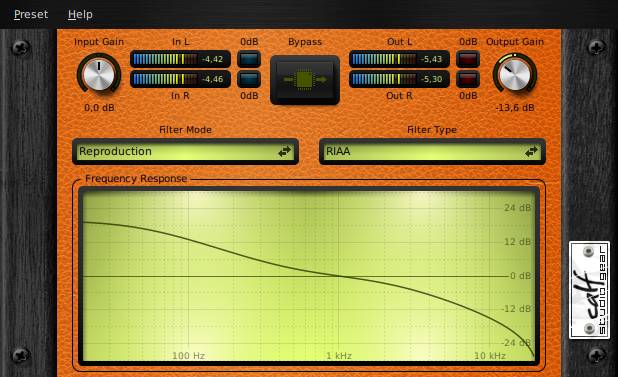Image resolution: width=618 pixels, height=377 pixels.
Task: Click the 0,0 dB input gain value
Action: [x=99, y=108]
